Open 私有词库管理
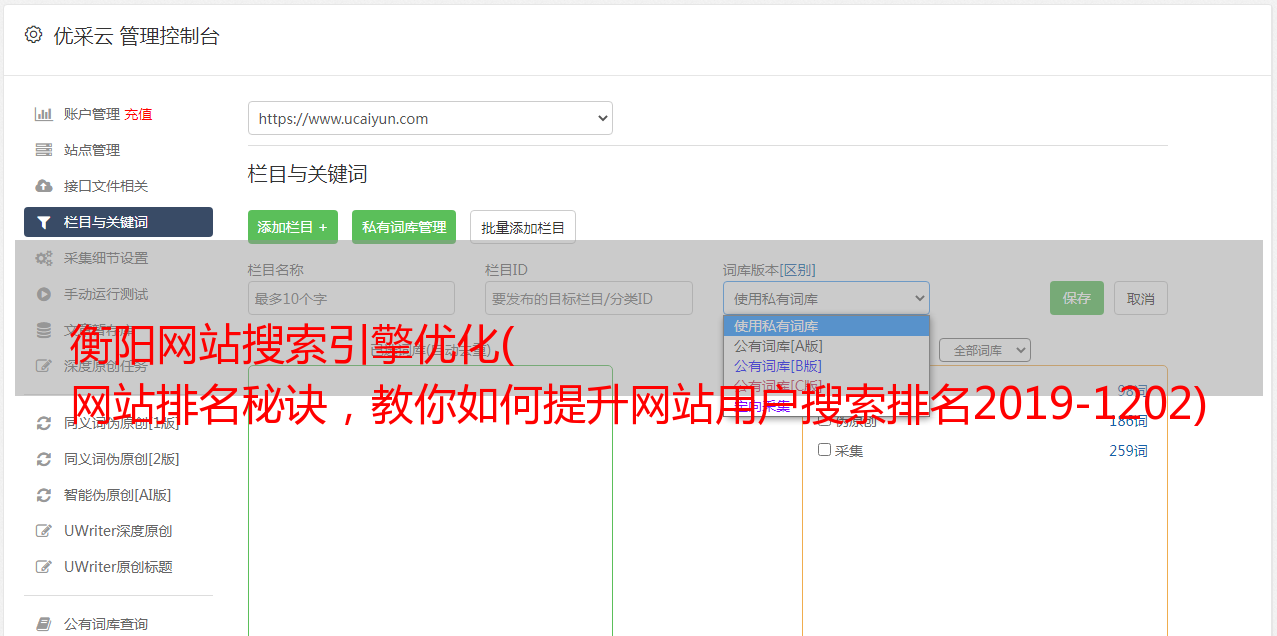1277x636 pixels. [x=404, y=227]
